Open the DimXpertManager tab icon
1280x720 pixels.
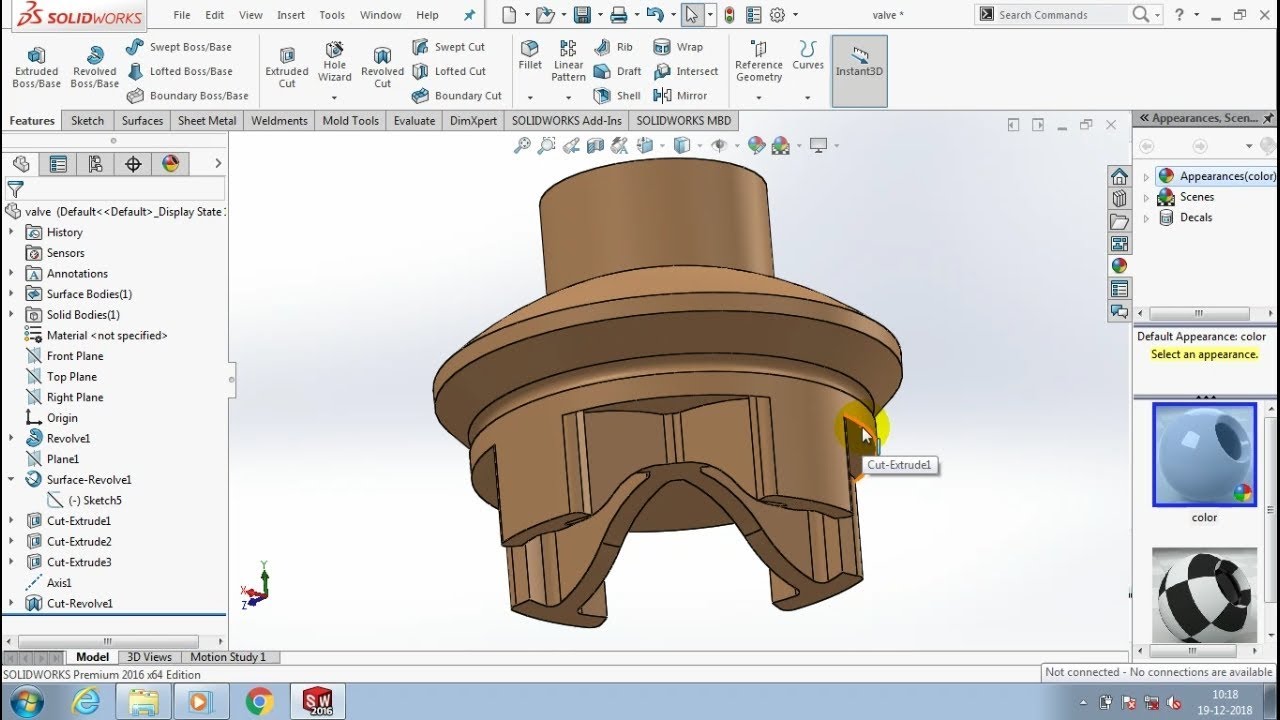click(133, 164)
